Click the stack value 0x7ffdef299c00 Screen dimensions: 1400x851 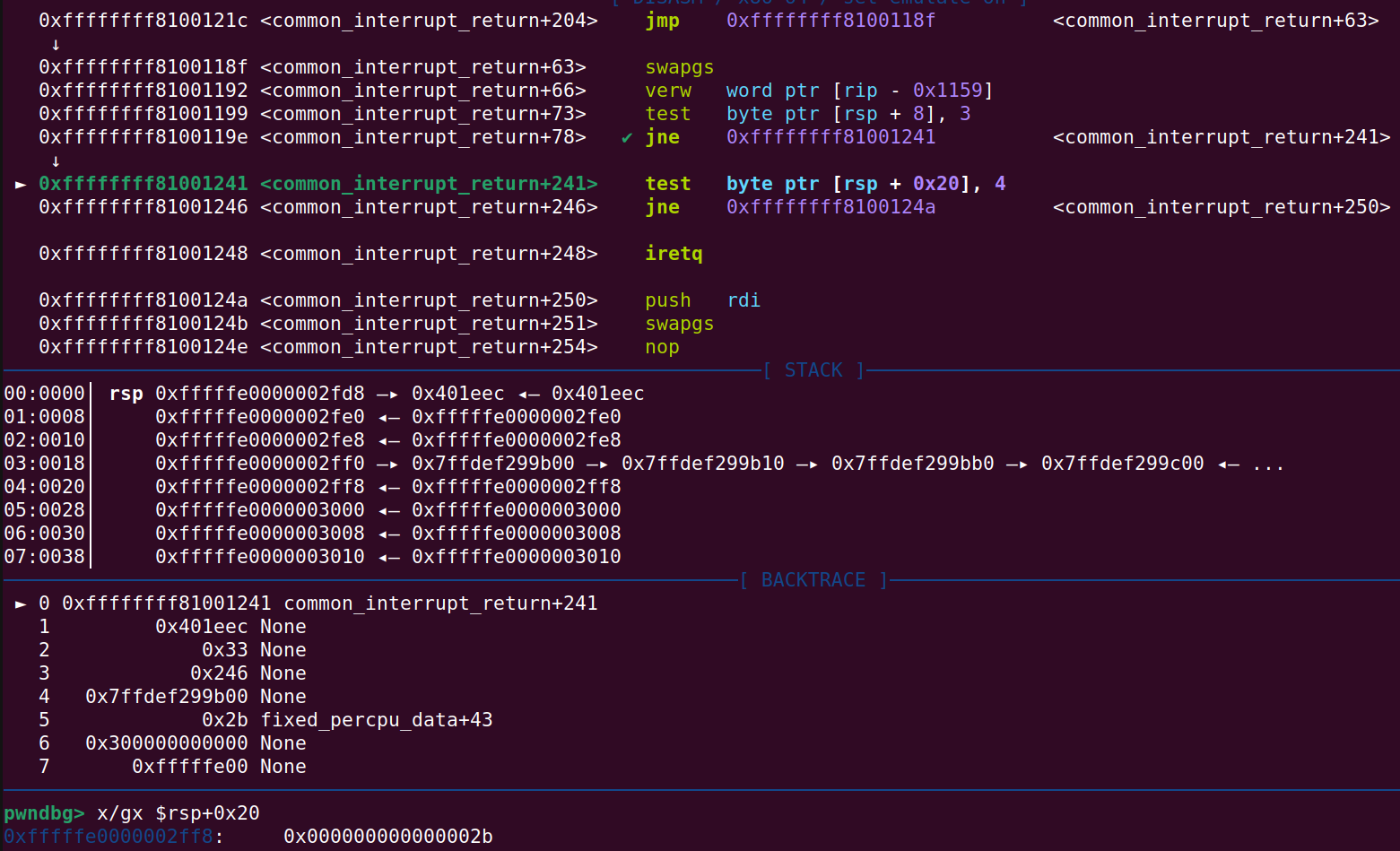coord(1122,464)
